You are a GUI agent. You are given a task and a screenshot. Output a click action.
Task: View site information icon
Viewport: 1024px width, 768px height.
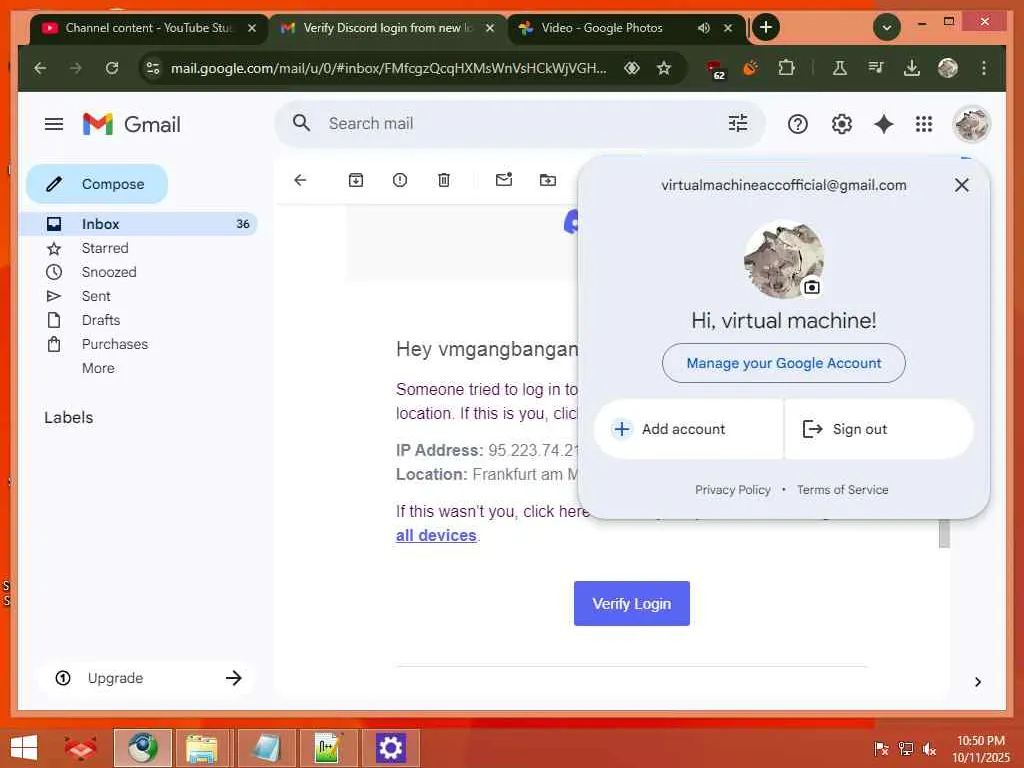(153, 68)
